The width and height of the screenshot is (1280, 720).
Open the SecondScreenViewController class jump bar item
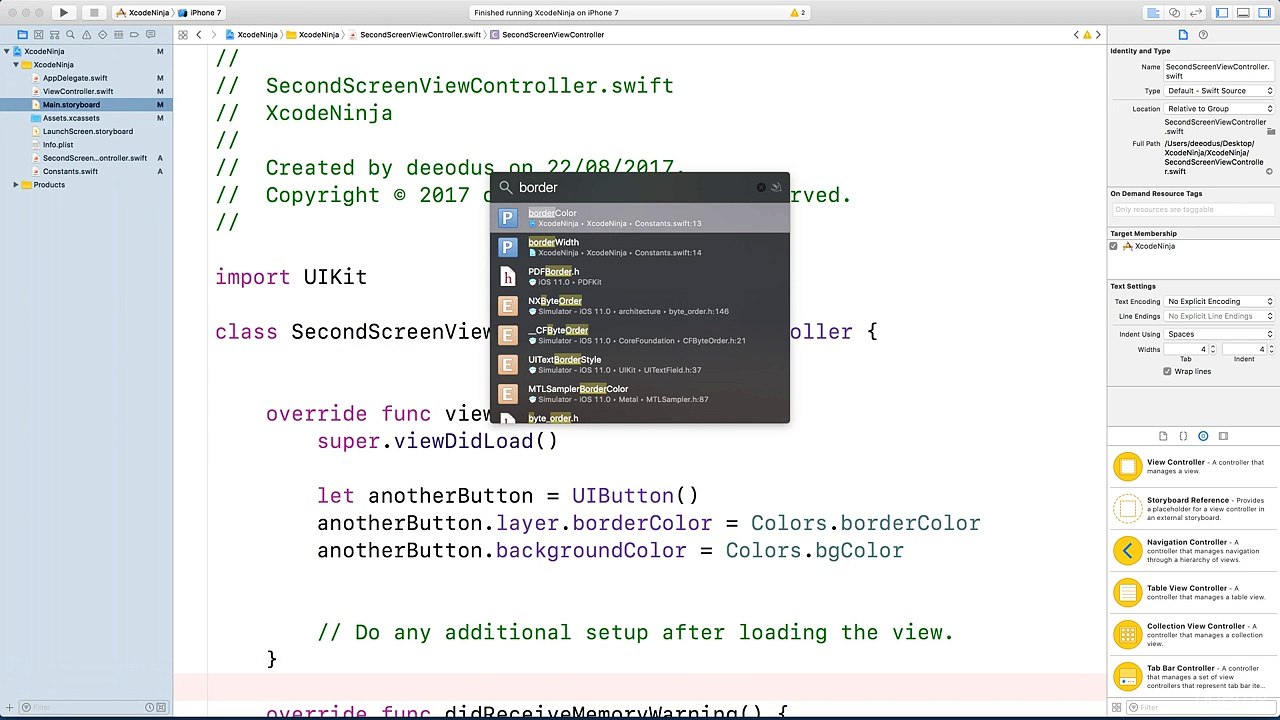[x=547, y=35]
